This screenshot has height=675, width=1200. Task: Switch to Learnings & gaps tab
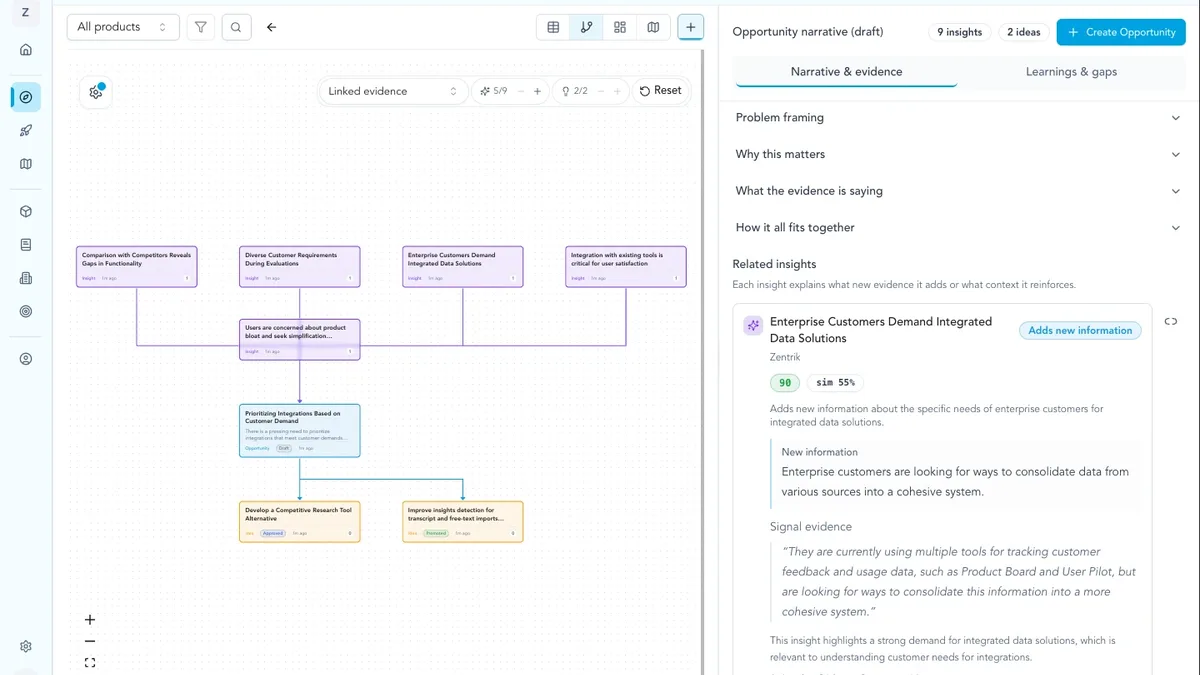(x=1071, y=72)
